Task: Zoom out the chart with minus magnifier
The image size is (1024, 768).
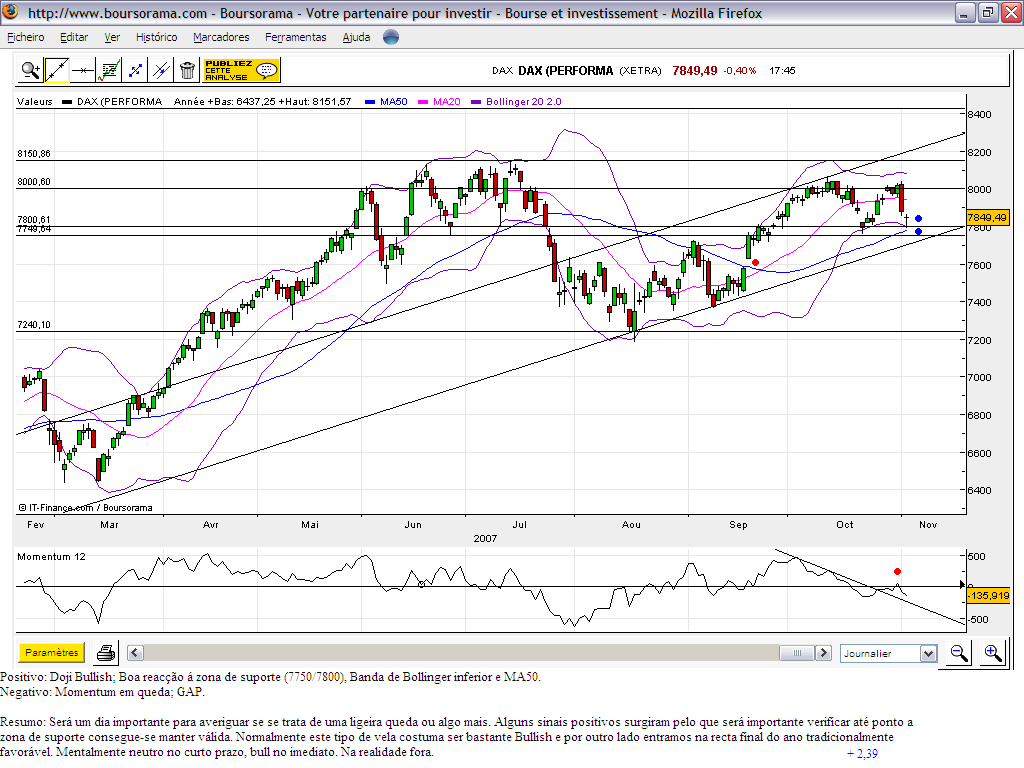Action: point(959,652)
